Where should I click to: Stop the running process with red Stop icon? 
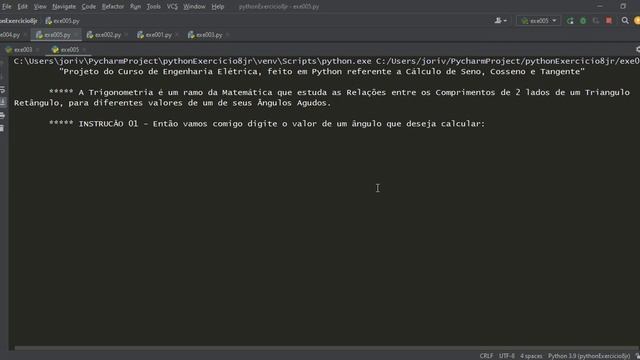[x=609, y=20]
